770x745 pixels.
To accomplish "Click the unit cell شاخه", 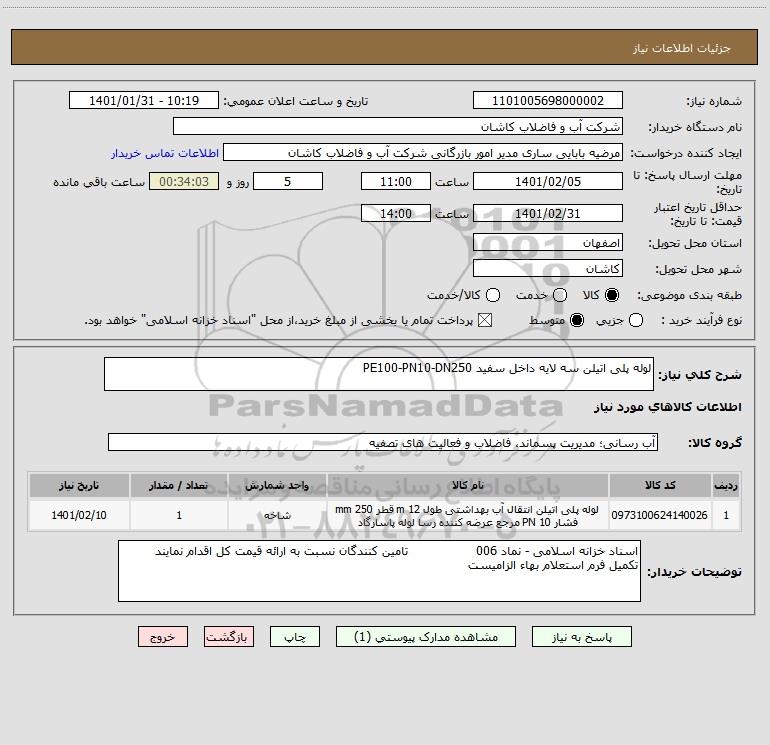I will tap(277, 515).
